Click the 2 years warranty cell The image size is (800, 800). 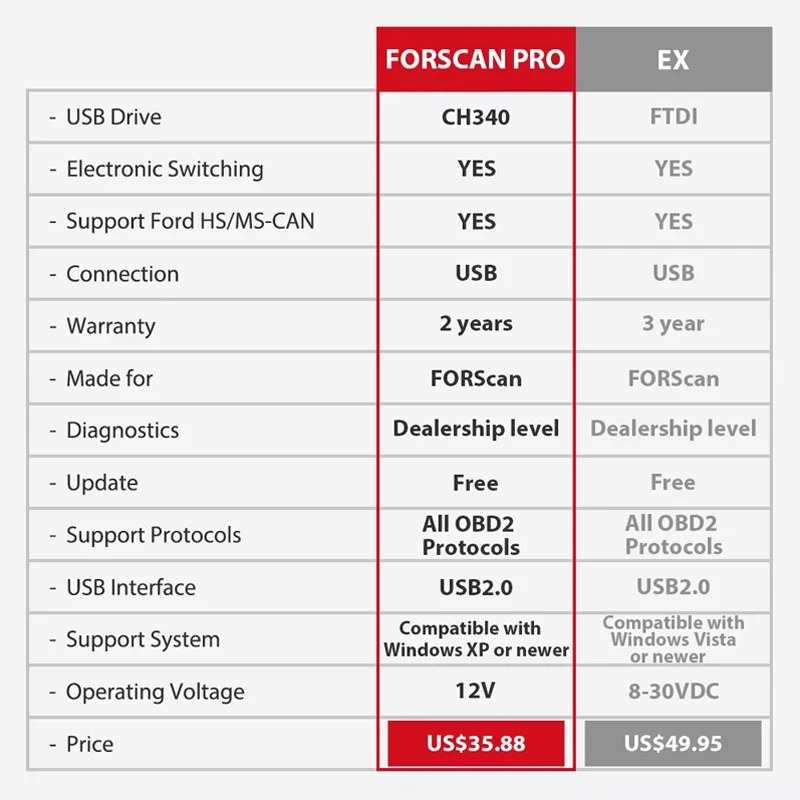pos(476,324)
